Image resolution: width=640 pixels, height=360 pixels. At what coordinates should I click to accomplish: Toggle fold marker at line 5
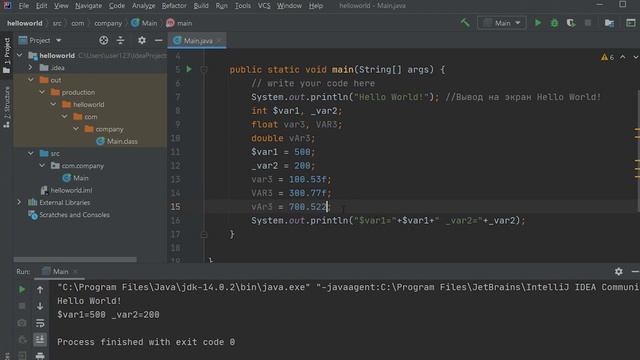204,70
